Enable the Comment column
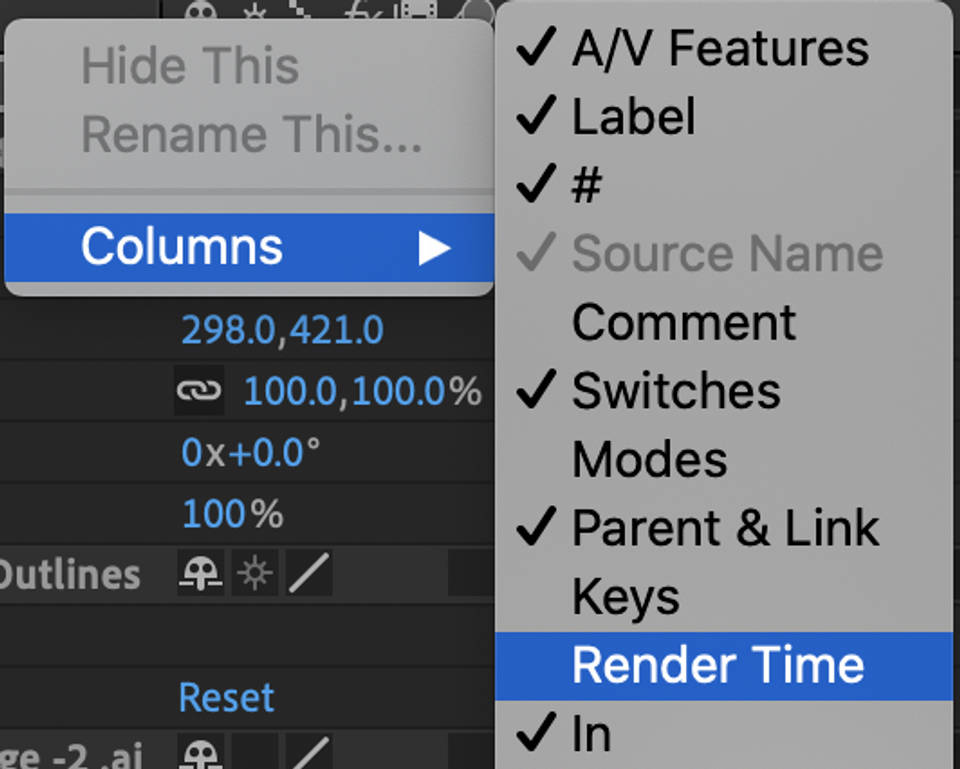 (682, 322)
